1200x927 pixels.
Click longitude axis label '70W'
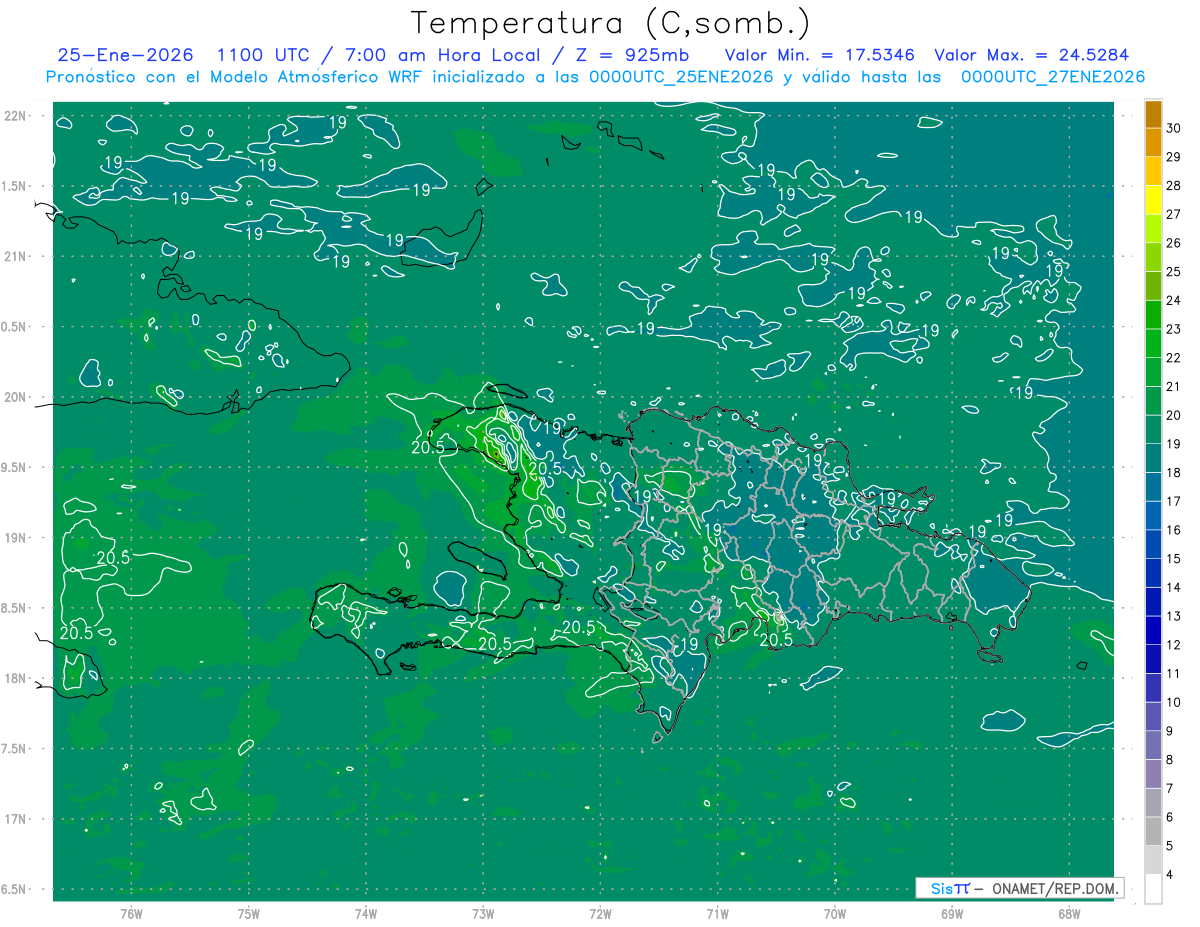pos(834,914)
